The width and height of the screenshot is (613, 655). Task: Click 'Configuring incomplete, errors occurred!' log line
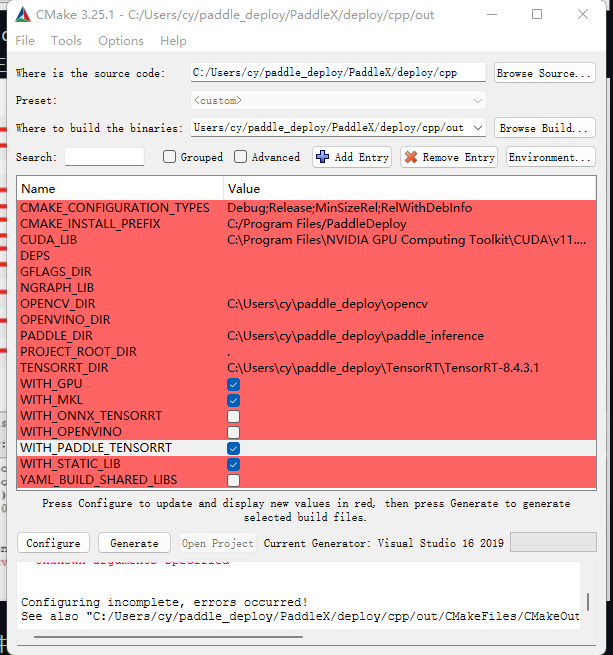pos(164,602)
